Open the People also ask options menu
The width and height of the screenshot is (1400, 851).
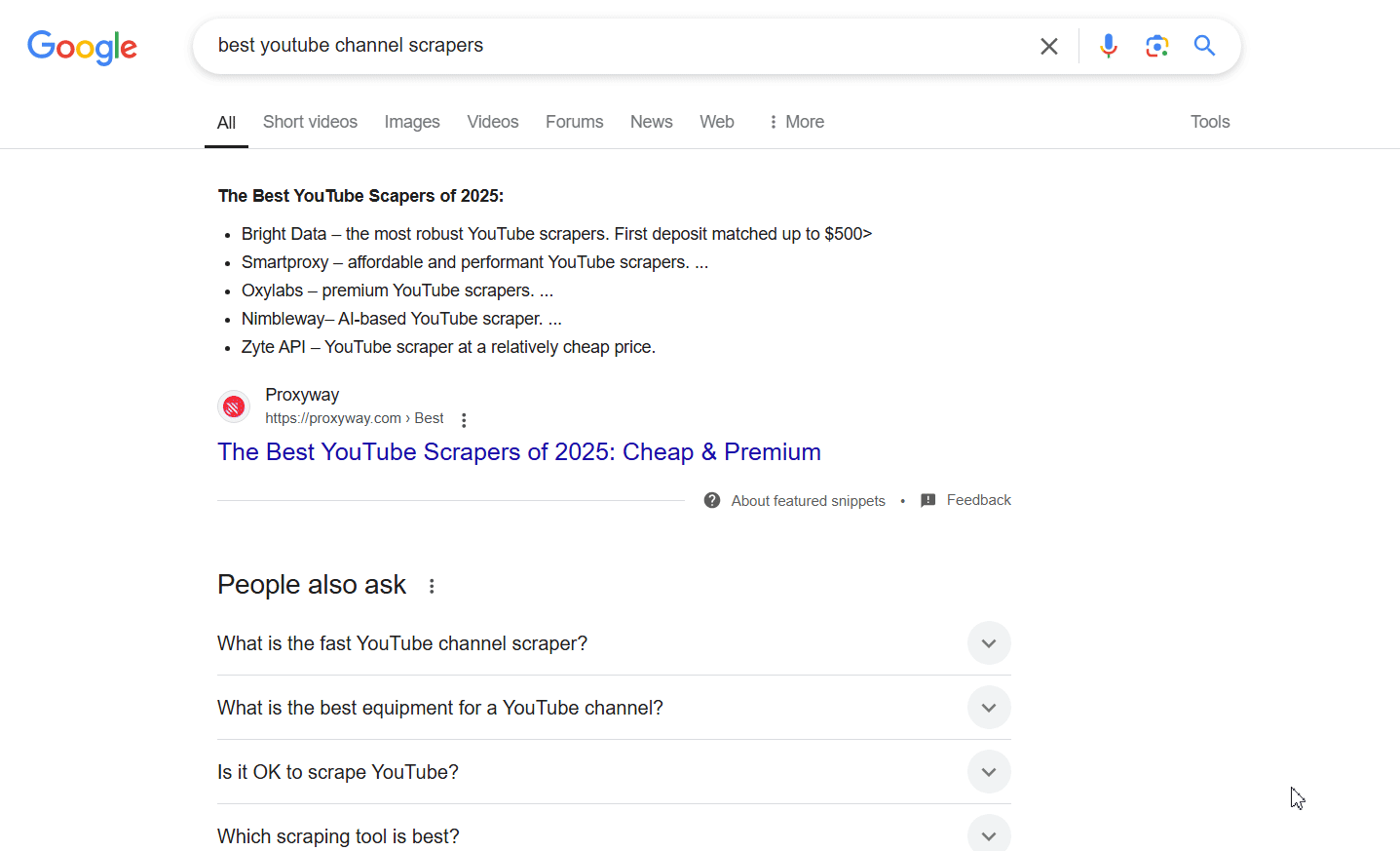click(432, 585)
